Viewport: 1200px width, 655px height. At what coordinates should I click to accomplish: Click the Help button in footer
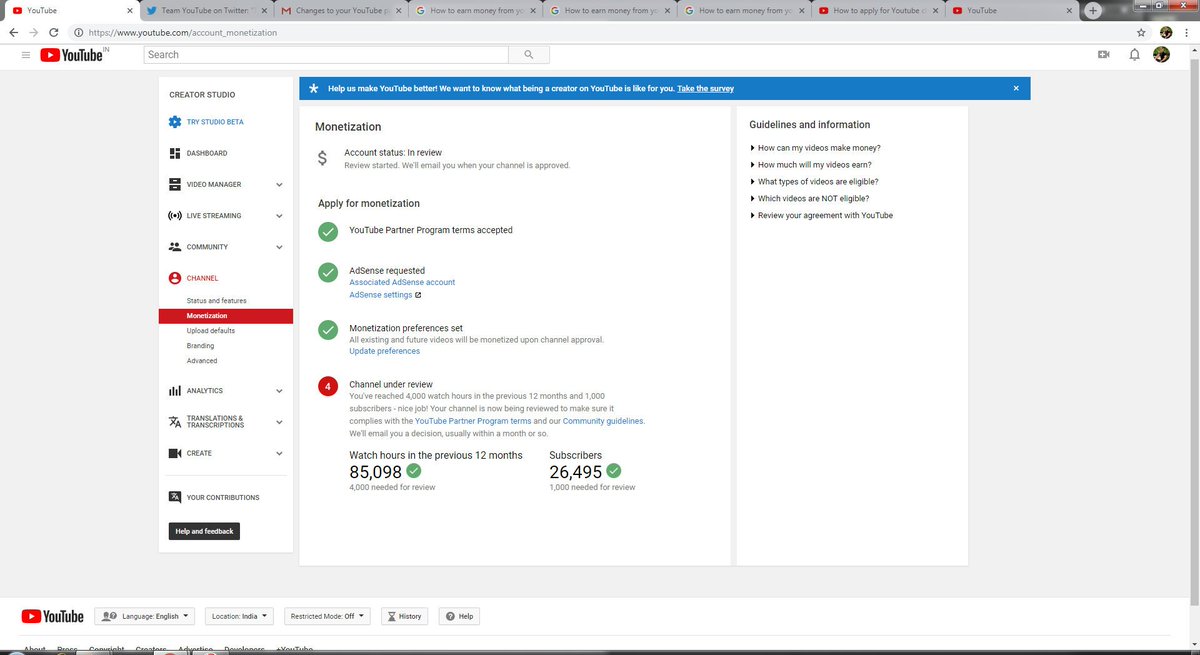point(460,616)
